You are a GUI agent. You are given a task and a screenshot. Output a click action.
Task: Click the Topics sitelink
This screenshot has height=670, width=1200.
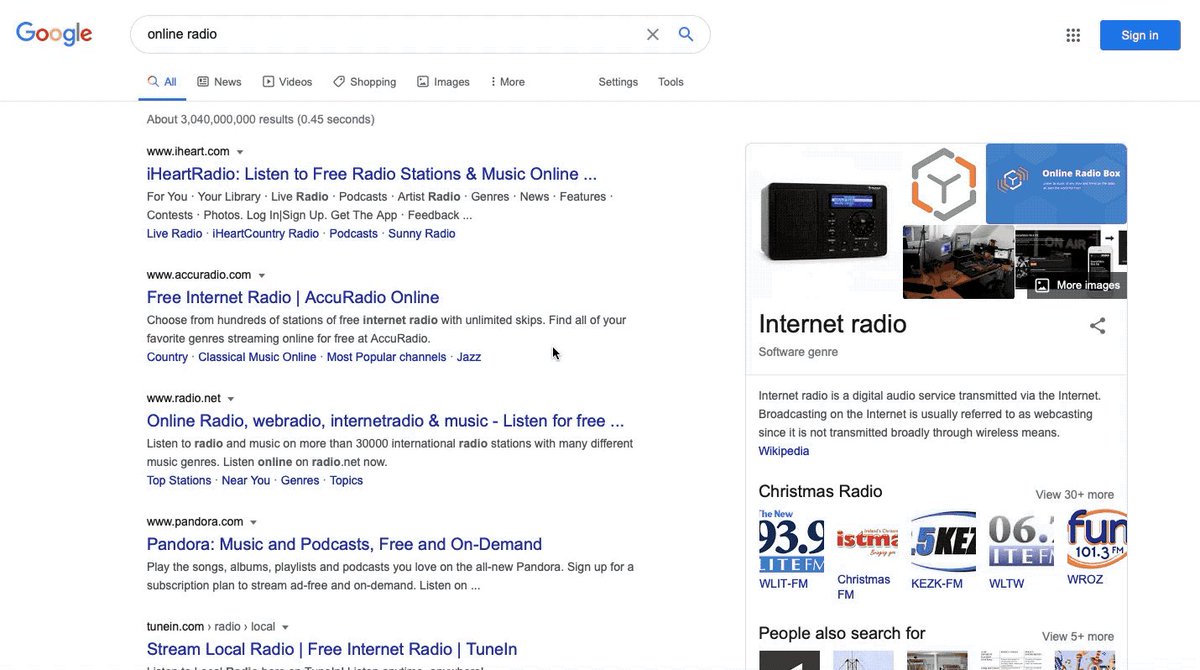click(x=346, y=481)
